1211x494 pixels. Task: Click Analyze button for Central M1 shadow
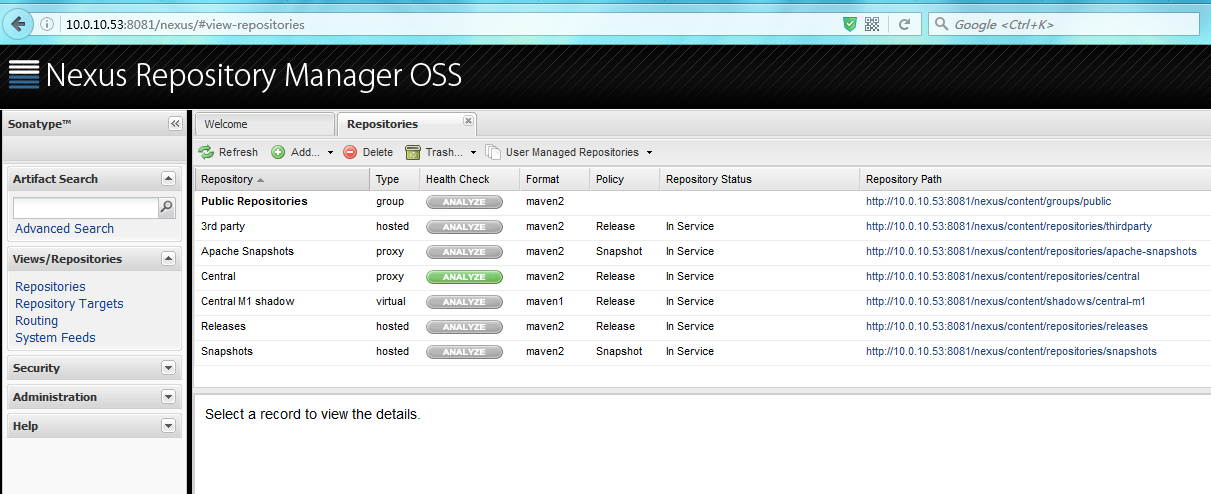click(464, 302)
